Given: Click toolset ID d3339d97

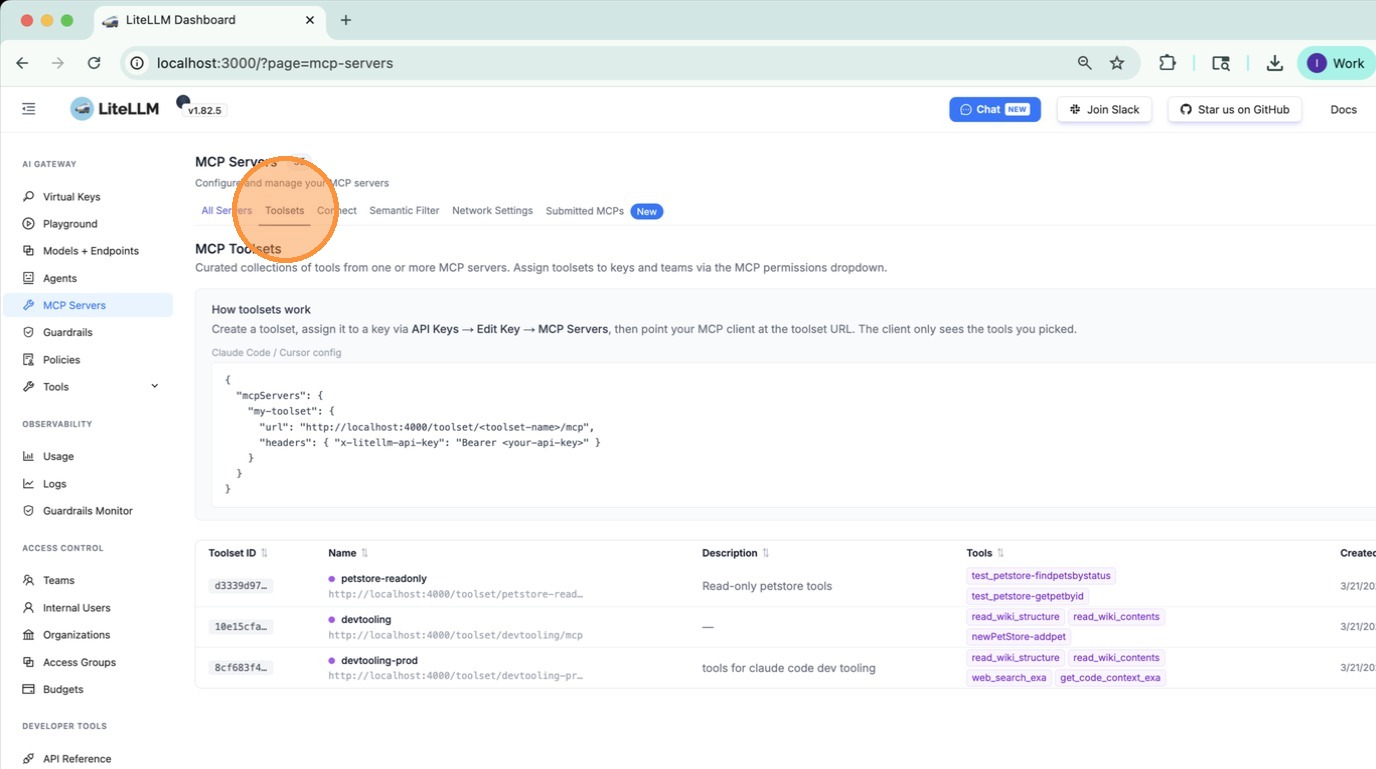Looking at the screenshot, I should point(241,586).
